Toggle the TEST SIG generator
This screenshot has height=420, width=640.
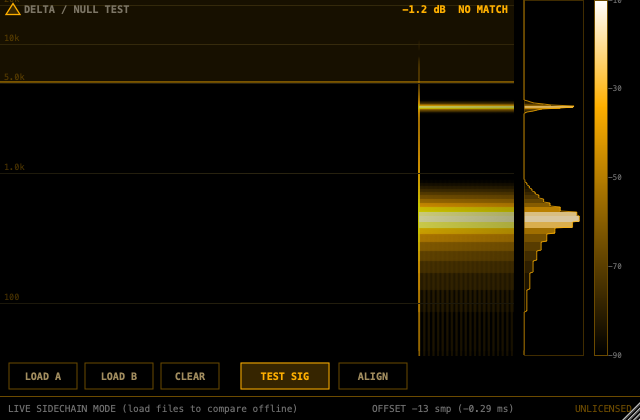(285, 376)
